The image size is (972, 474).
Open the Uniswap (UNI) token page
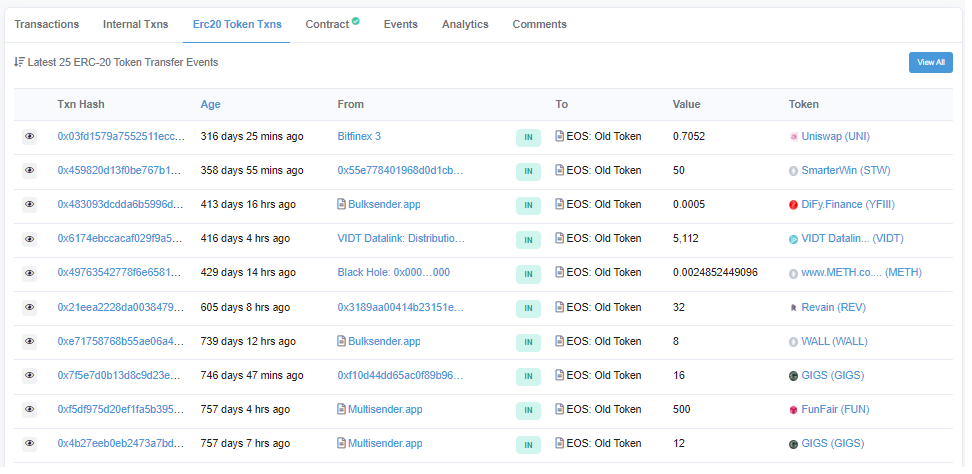(836, 136)
